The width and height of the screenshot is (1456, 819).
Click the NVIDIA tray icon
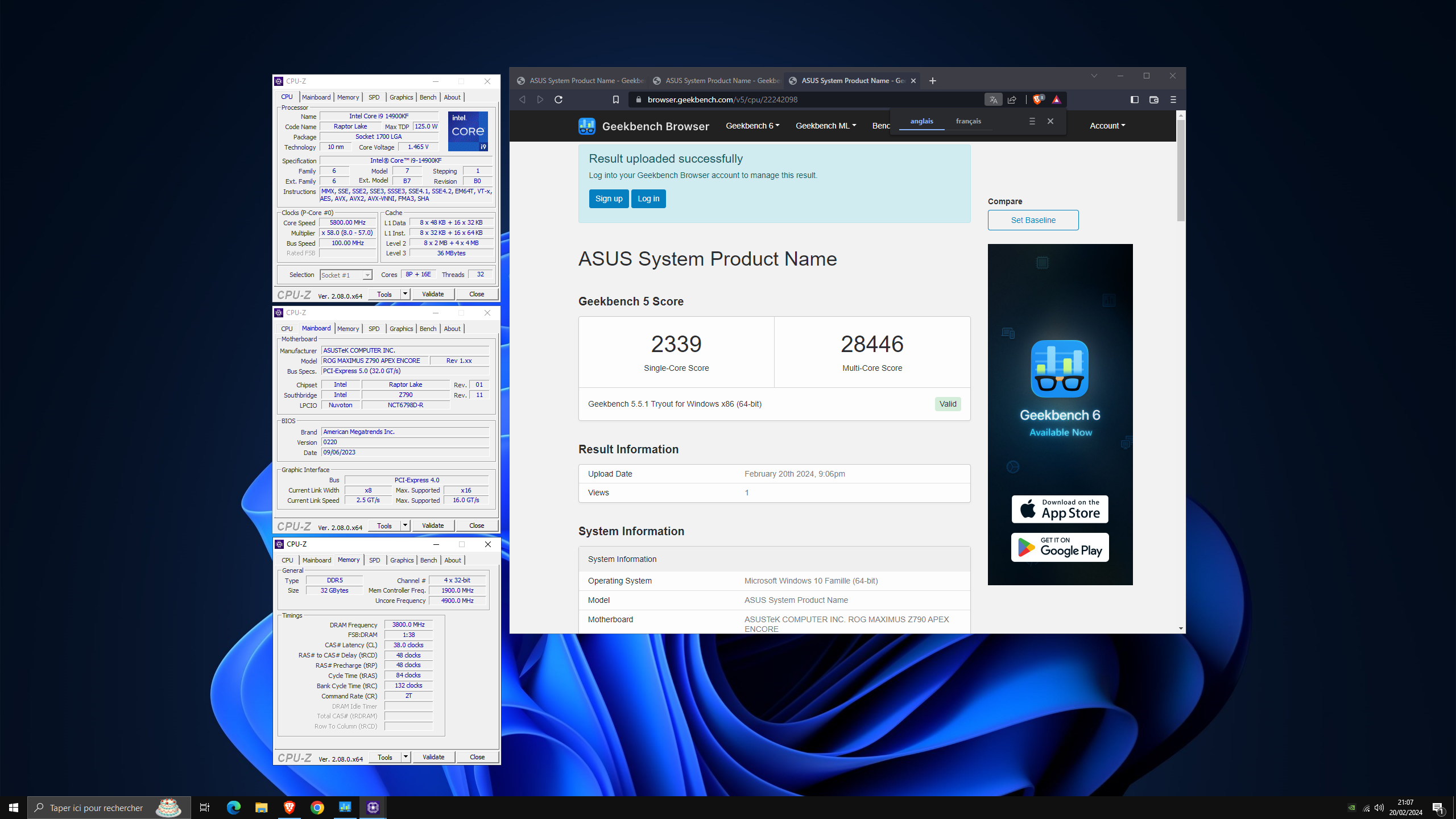[x=1352, y=808]
